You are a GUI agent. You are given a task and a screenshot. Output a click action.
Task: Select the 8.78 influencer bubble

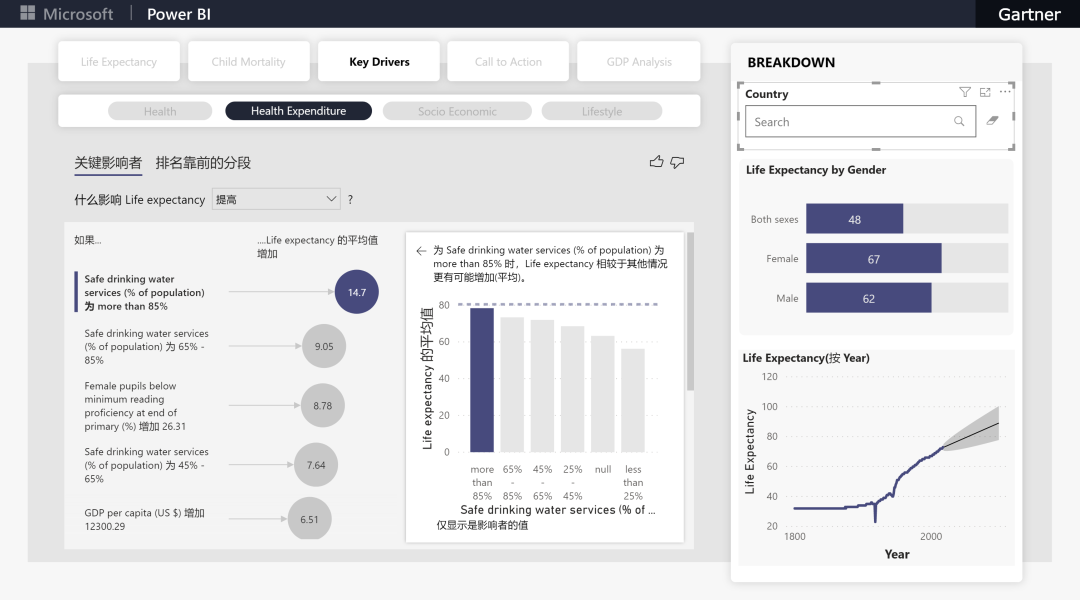(322, 406)
